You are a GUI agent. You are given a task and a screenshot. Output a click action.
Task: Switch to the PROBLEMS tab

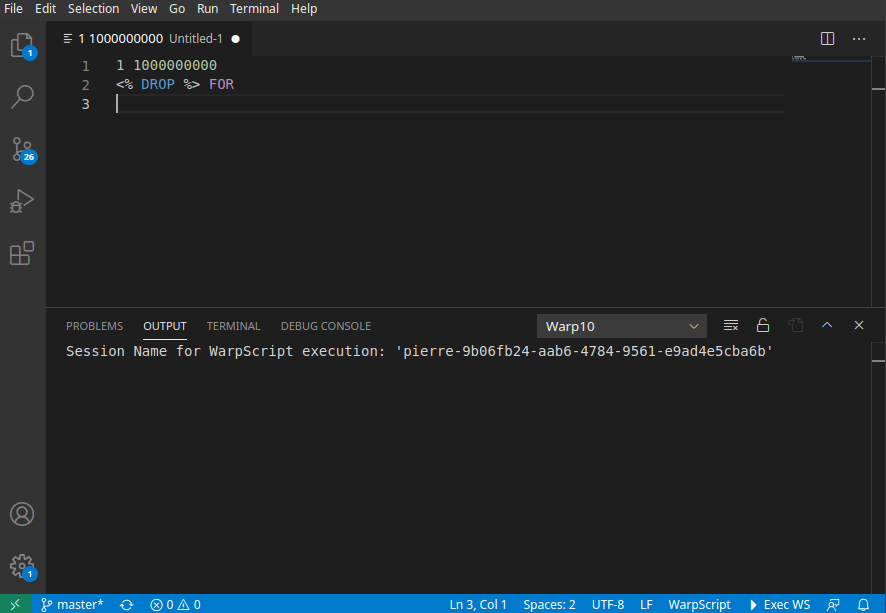point(94,326)
